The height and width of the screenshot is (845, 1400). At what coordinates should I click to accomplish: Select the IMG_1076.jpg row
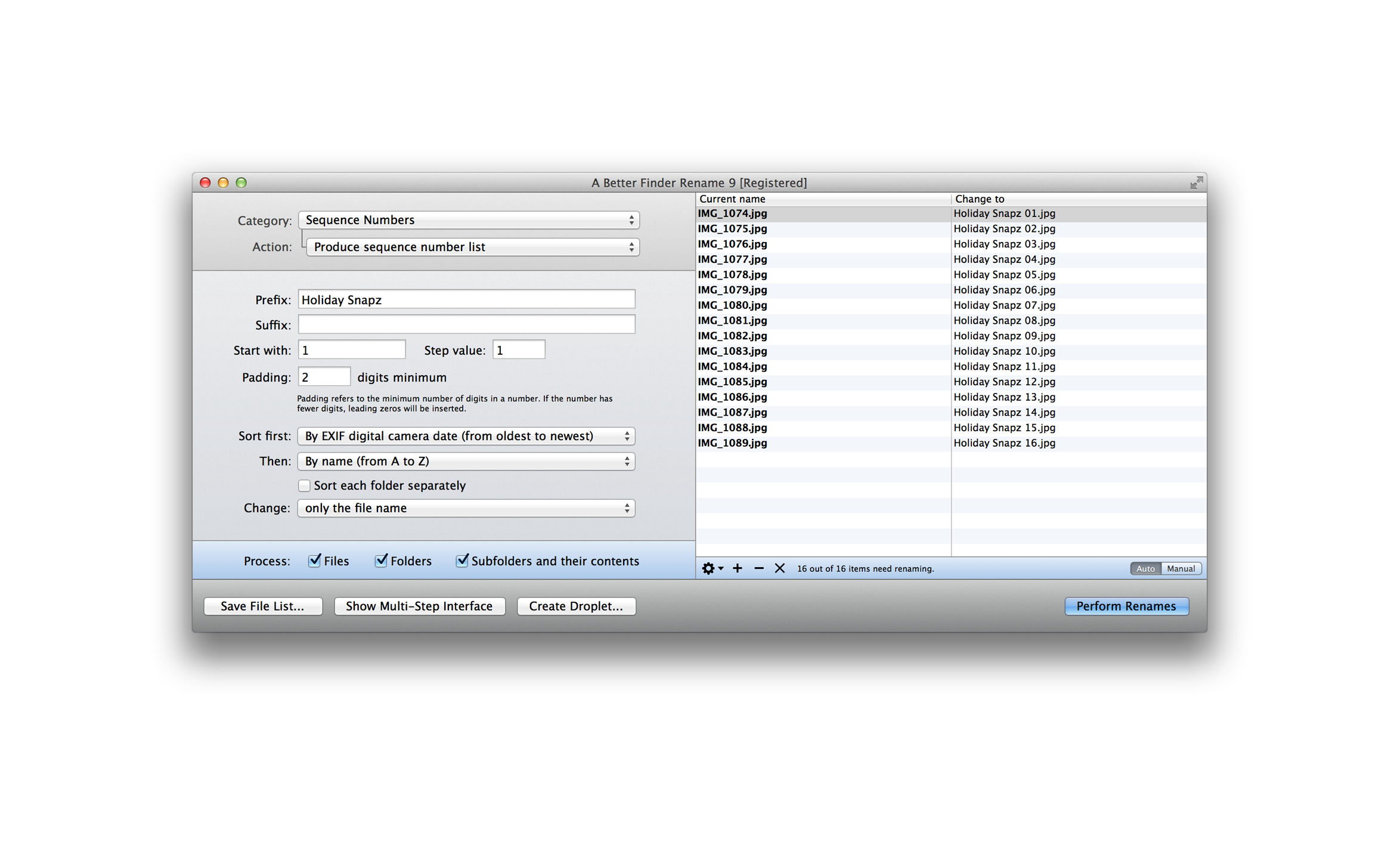tap(952, 244)
